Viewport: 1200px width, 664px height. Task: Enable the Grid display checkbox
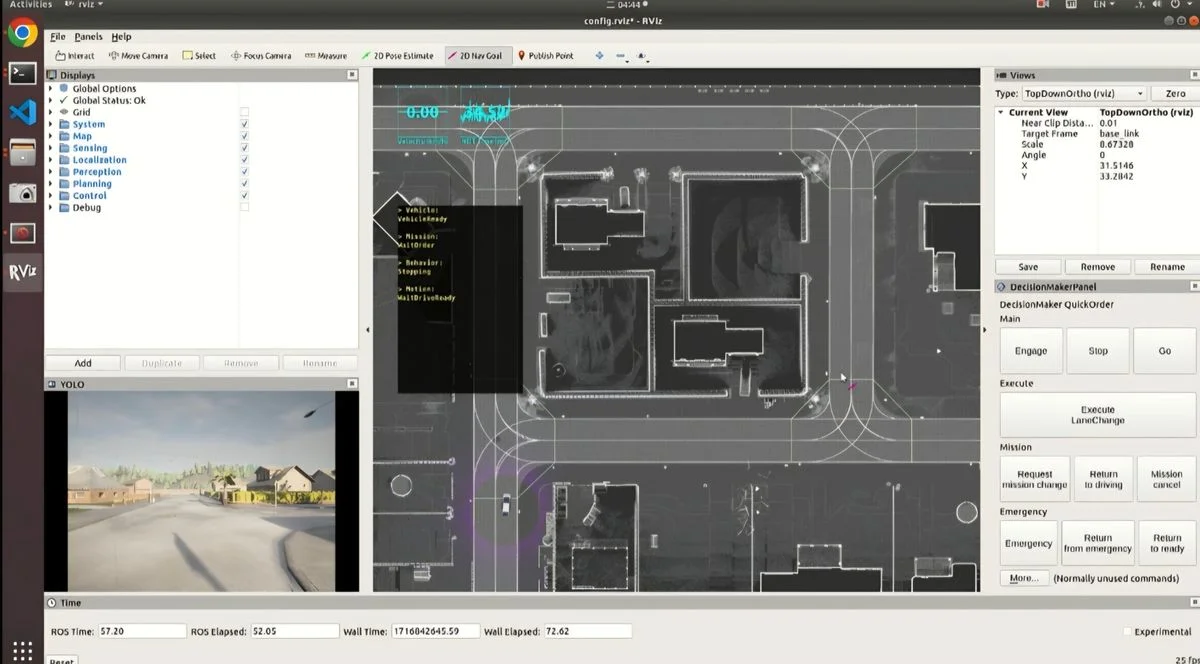245,112
